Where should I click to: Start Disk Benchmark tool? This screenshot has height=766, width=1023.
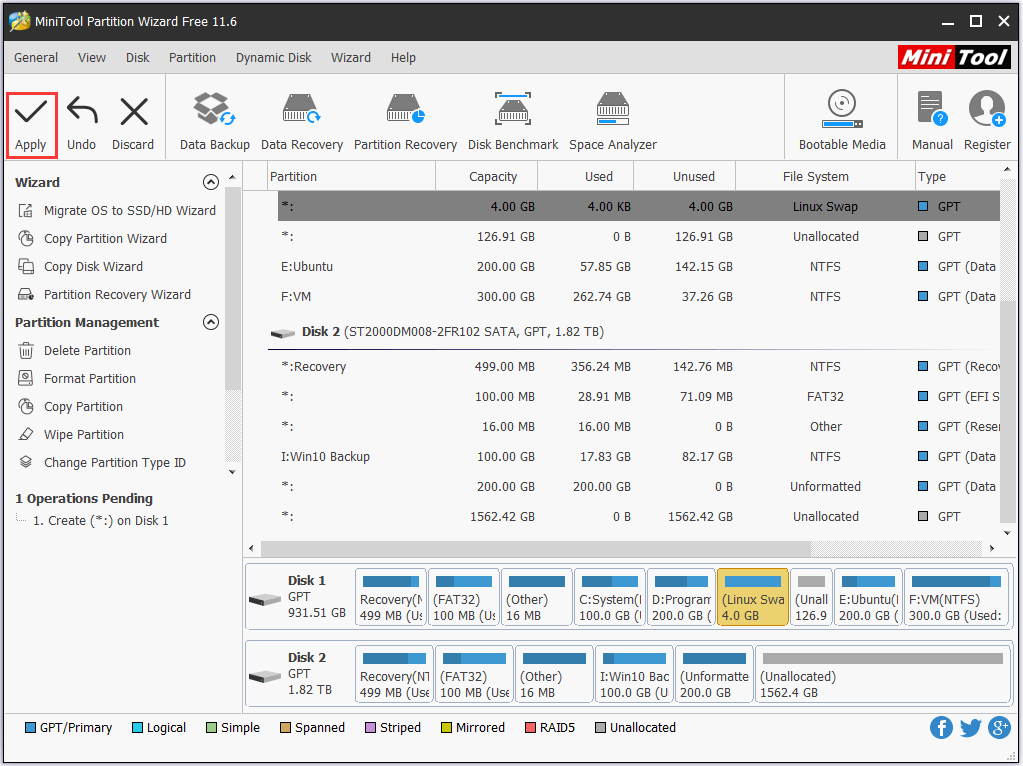point(513,123)
